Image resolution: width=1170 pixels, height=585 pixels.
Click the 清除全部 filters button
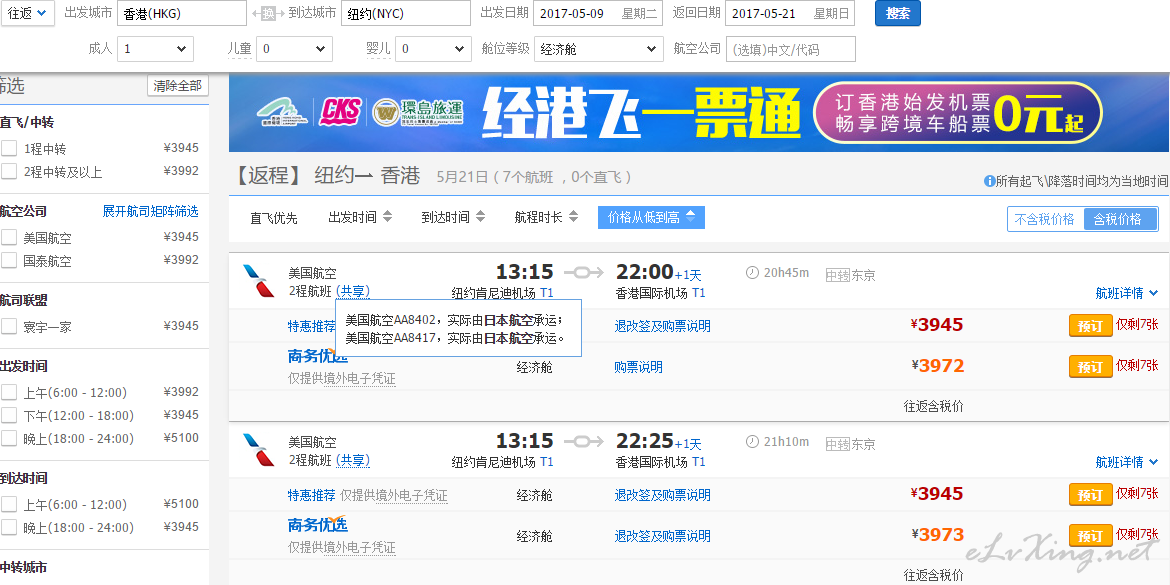178,86
